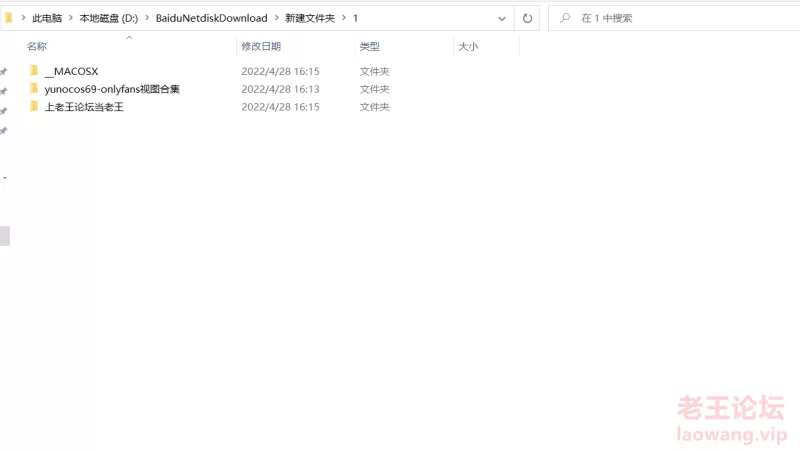This screenshot has height=451, width=800.
Task: Click 文件夹 type in __MACOSX row
Action: click(374, 71)
